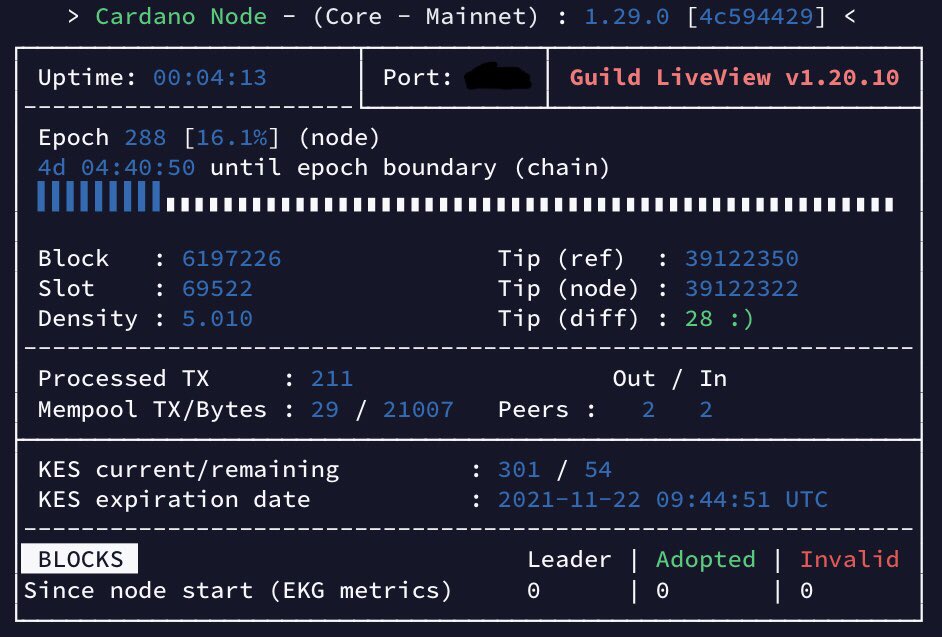The height and width of the screenshot is (637, 942).
Task: Select Tip (node) value 39122322
Action: 741,288
